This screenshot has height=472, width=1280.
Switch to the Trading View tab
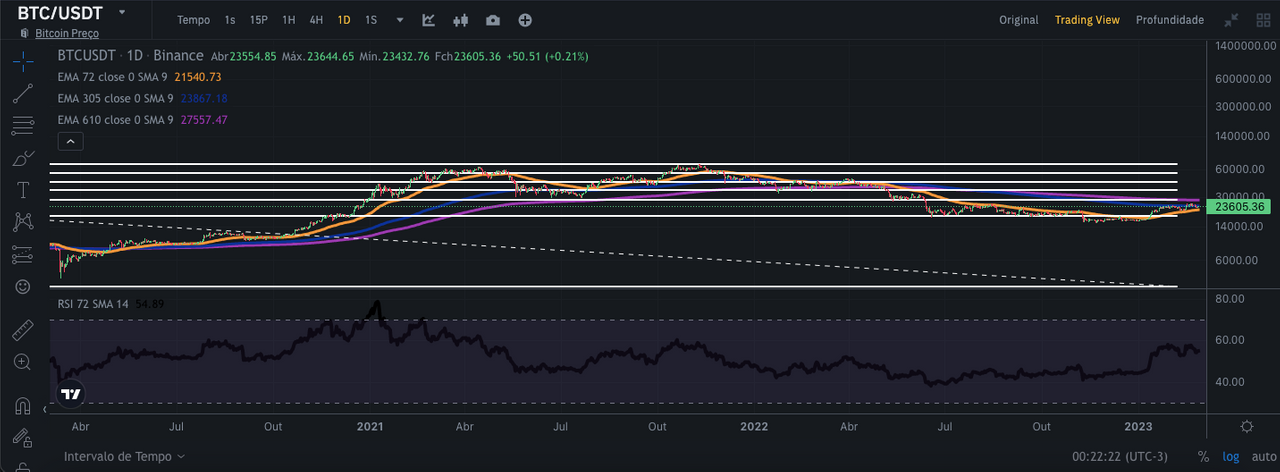(x=1087, y=20)
